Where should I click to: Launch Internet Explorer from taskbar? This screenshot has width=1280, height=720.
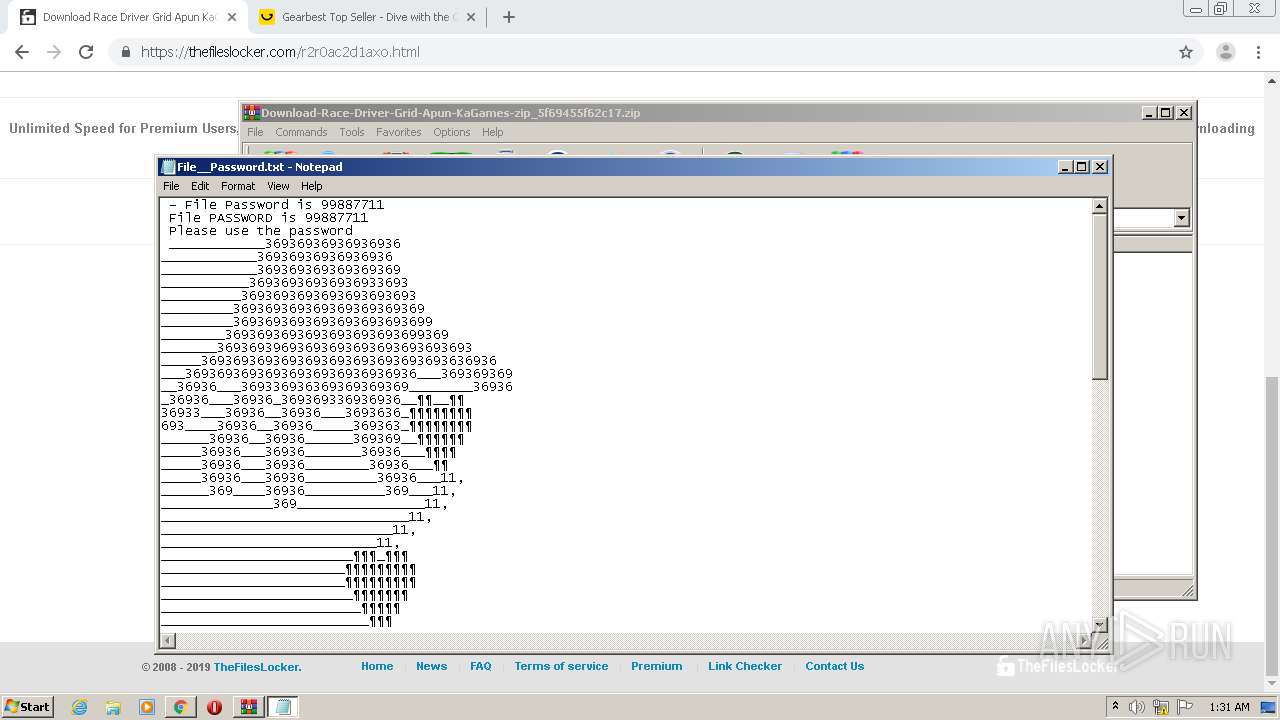click(x=79, y=707)
